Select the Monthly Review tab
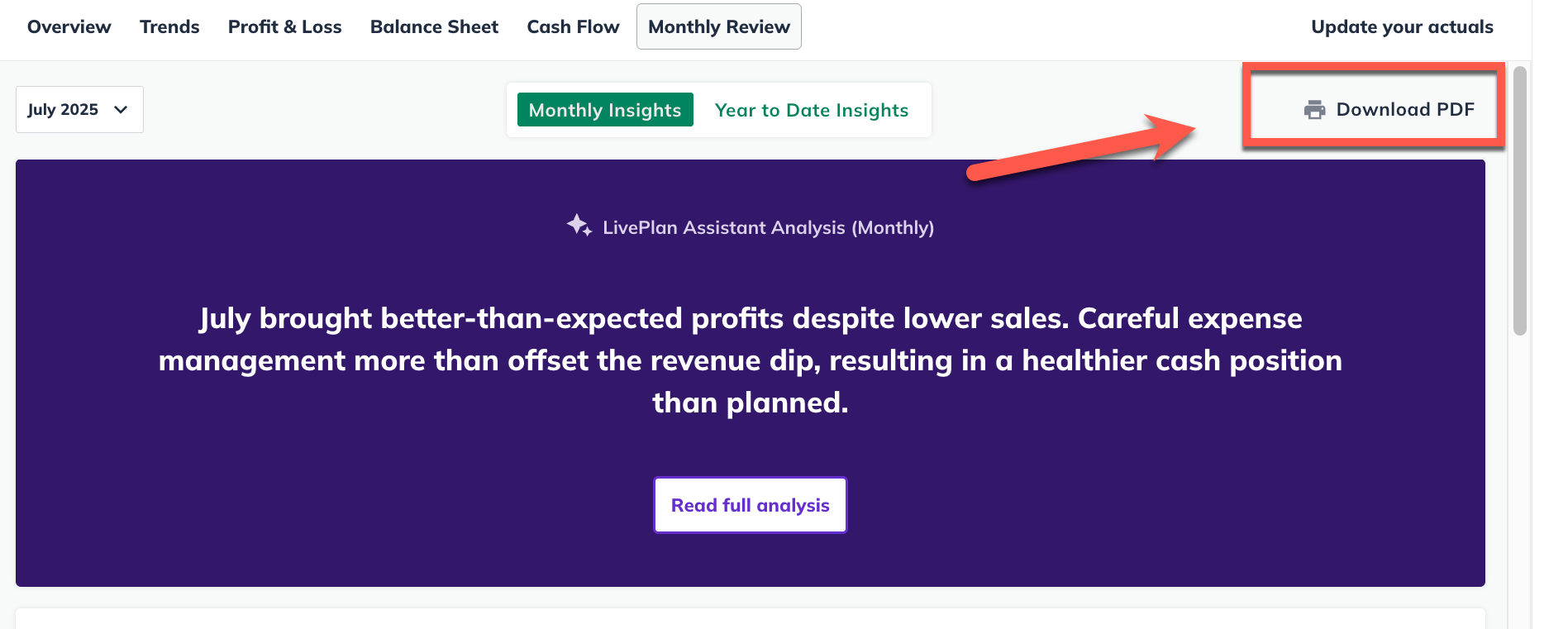Viewport: 1568px width, 629px height. [718, 26]
